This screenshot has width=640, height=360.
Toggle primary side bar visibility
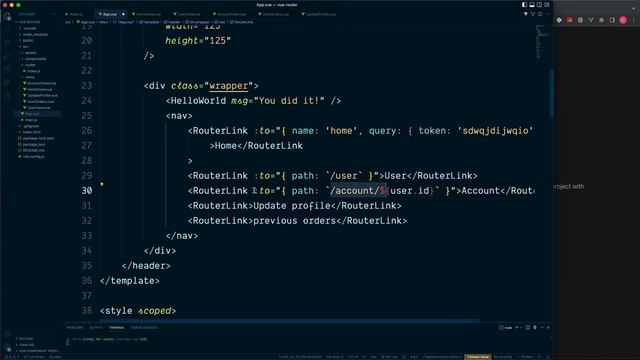click(x=524, y=5)
